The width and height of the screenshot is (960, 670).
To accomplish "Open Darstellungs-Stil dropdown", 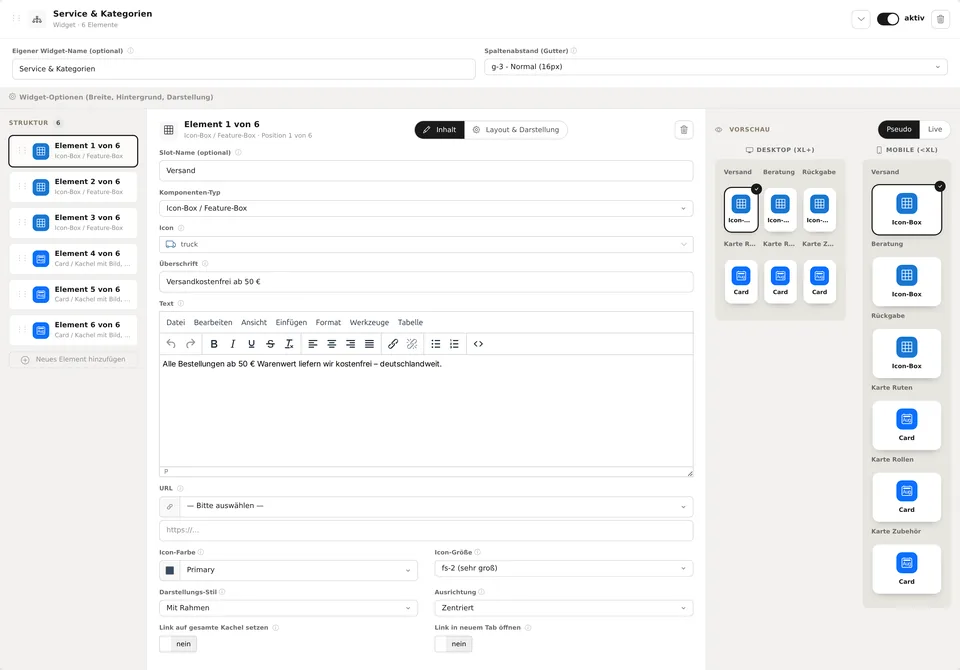I will [x=288, y=608].
